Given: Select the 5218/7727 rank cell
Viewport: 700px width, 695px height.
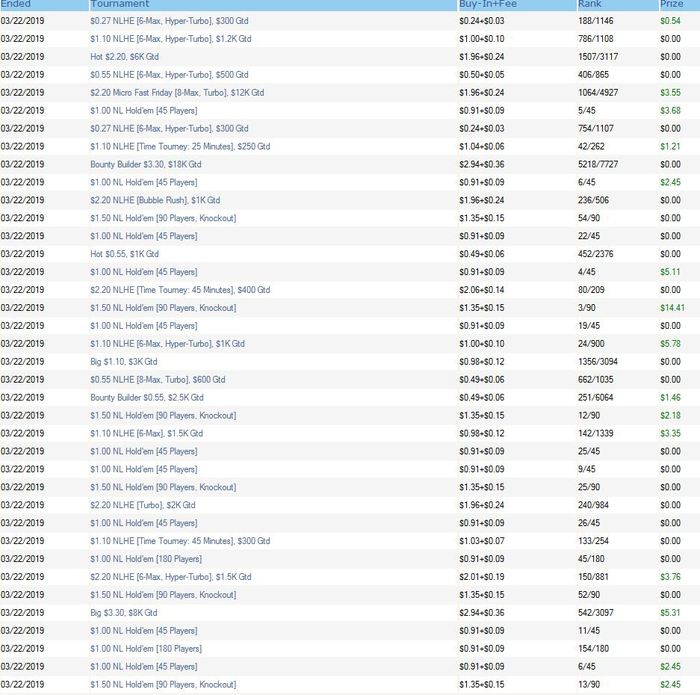Looking at the screenshot, I should [598, 164].
